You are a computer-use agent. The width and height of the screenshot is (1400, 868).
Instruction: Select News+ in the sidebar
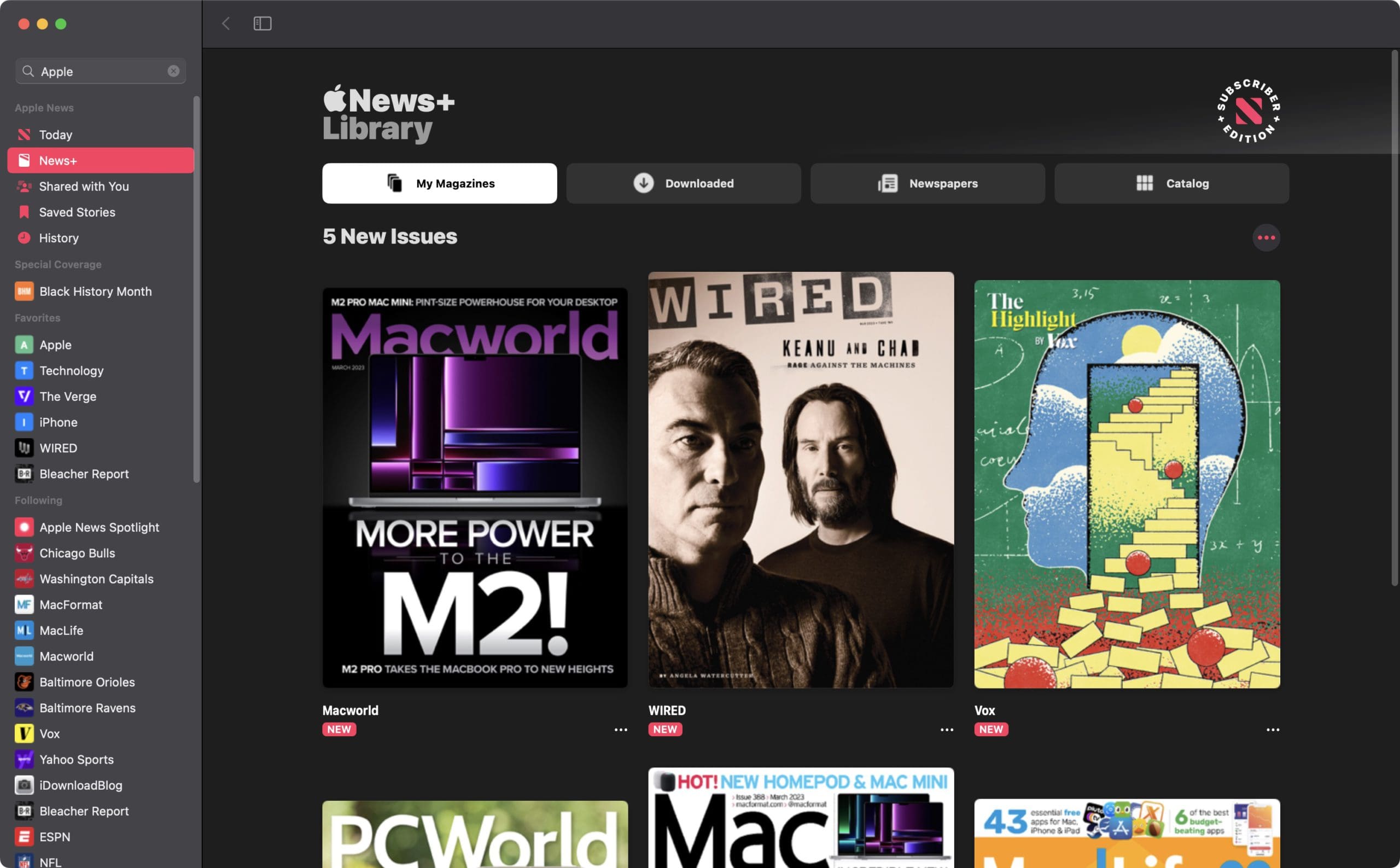pos(101,160)
